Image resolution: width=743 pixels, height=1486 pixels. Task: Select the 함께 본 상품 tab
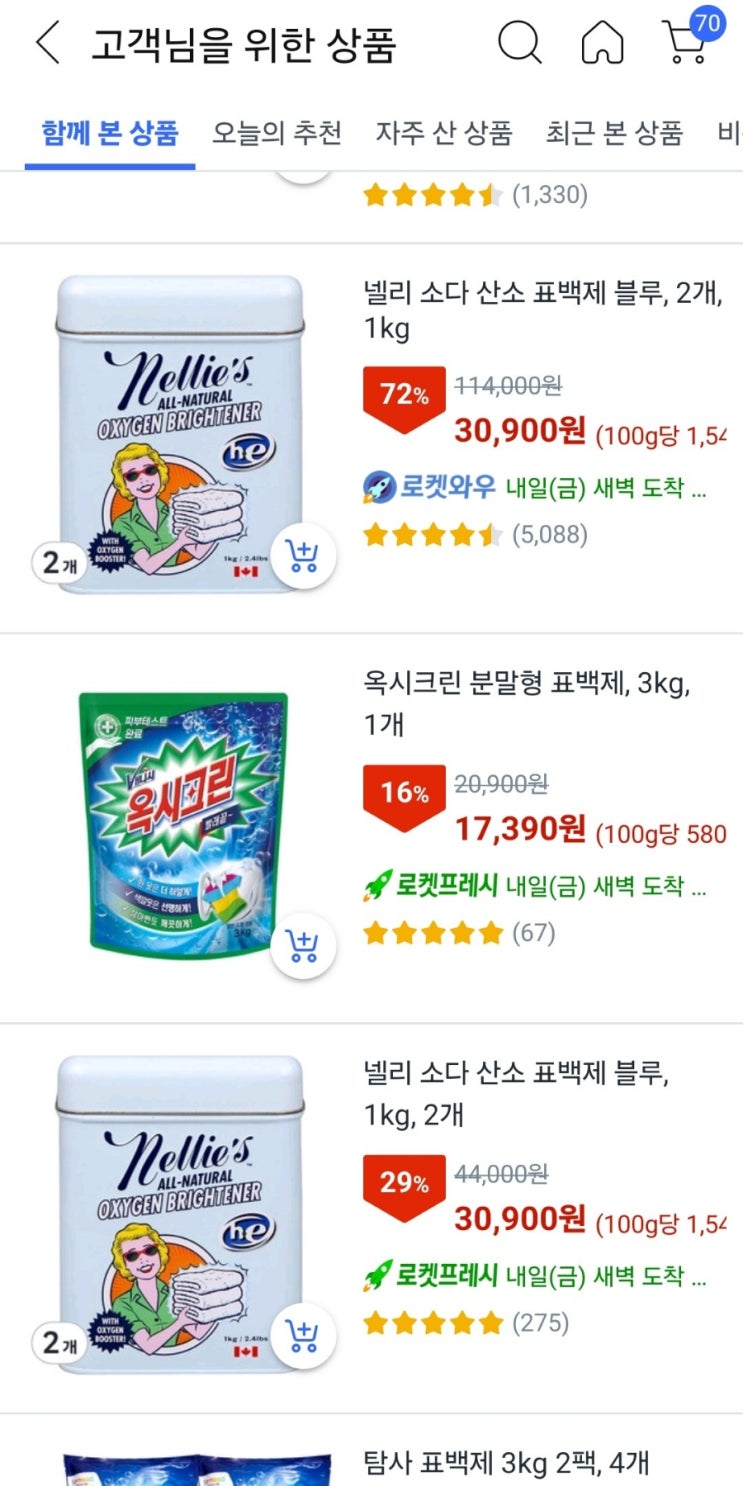click(110, 132)
